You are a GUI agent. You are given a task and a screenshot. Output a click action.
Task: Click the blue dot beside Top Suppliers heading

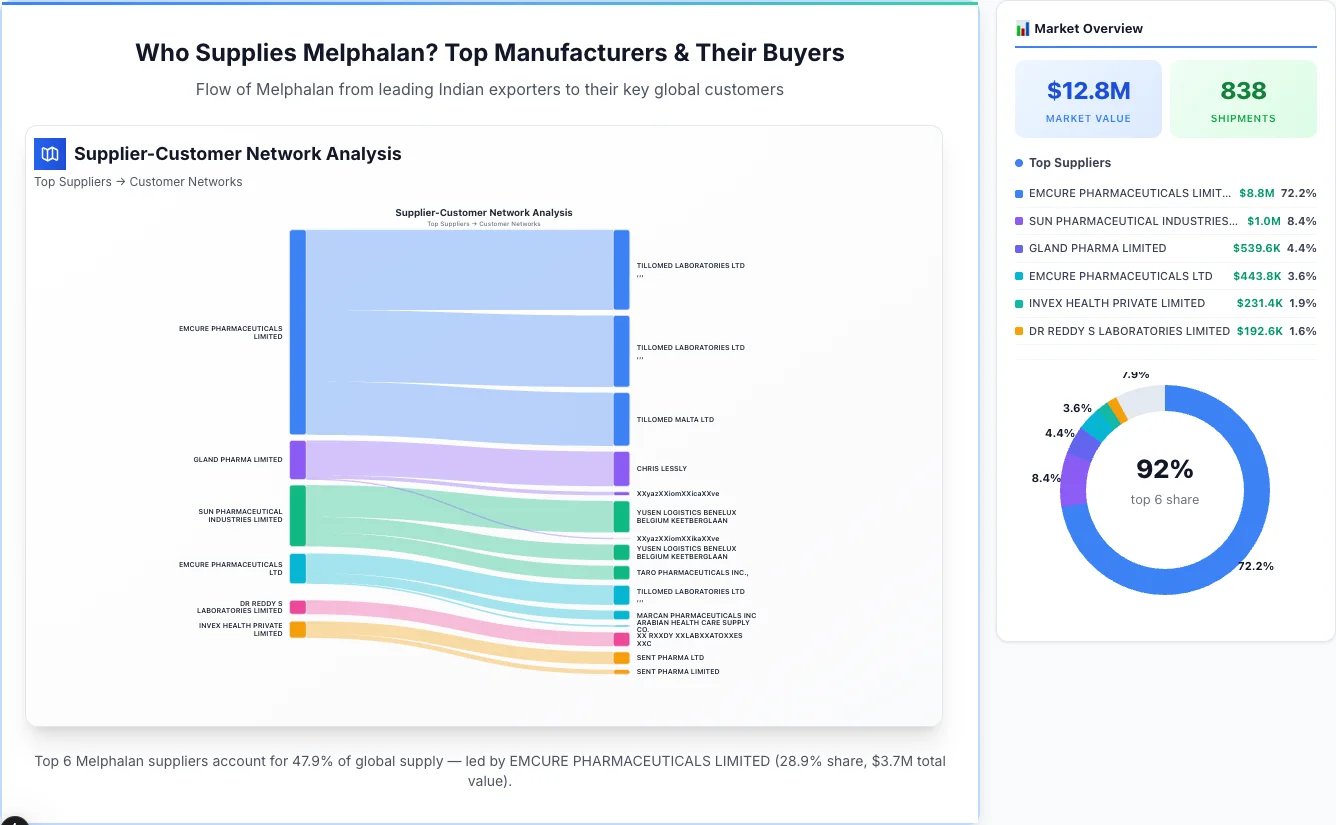[x=1017, y=162]
